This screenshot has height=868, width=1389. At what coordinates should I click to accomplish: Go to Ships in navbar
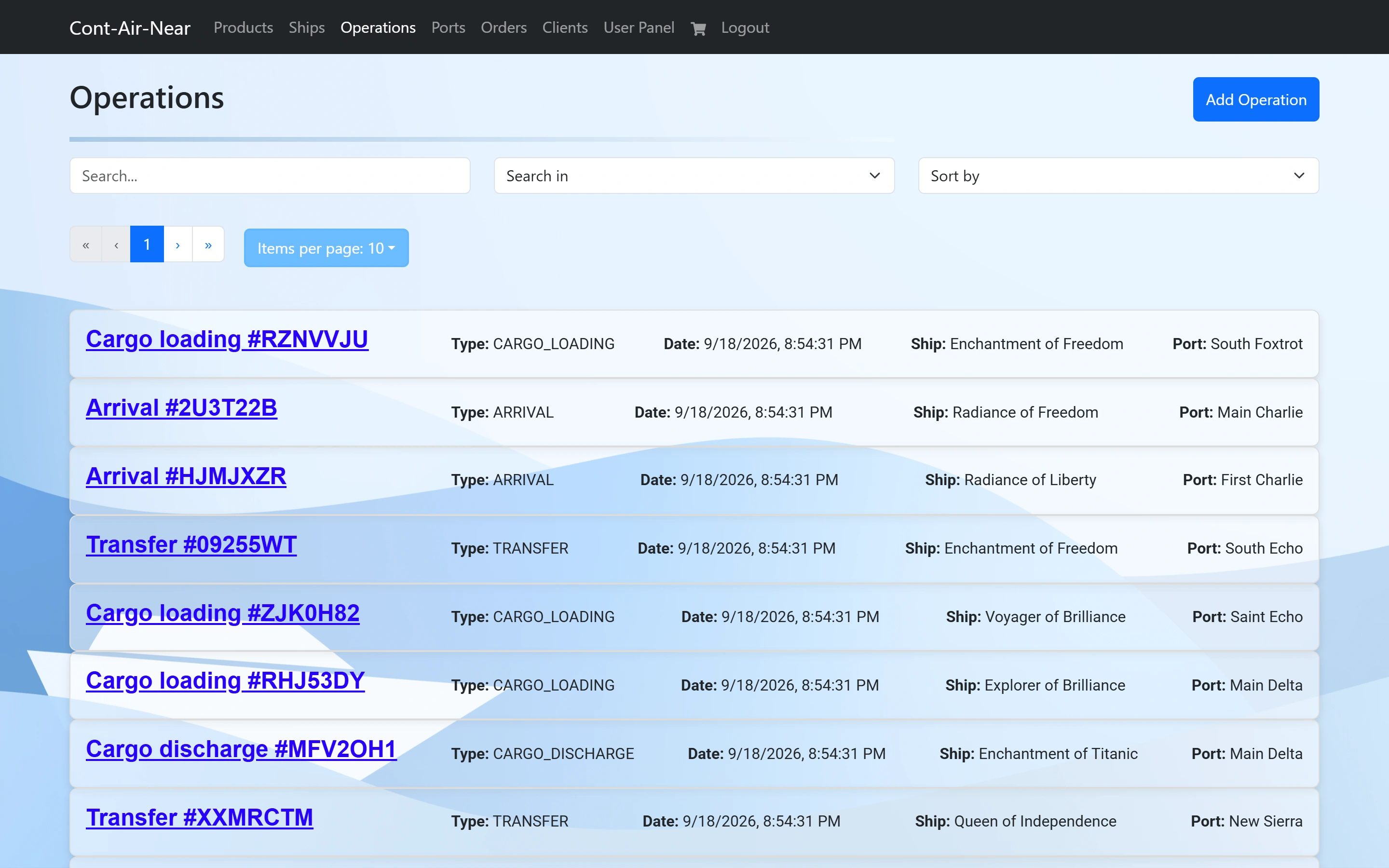[307, 27]
